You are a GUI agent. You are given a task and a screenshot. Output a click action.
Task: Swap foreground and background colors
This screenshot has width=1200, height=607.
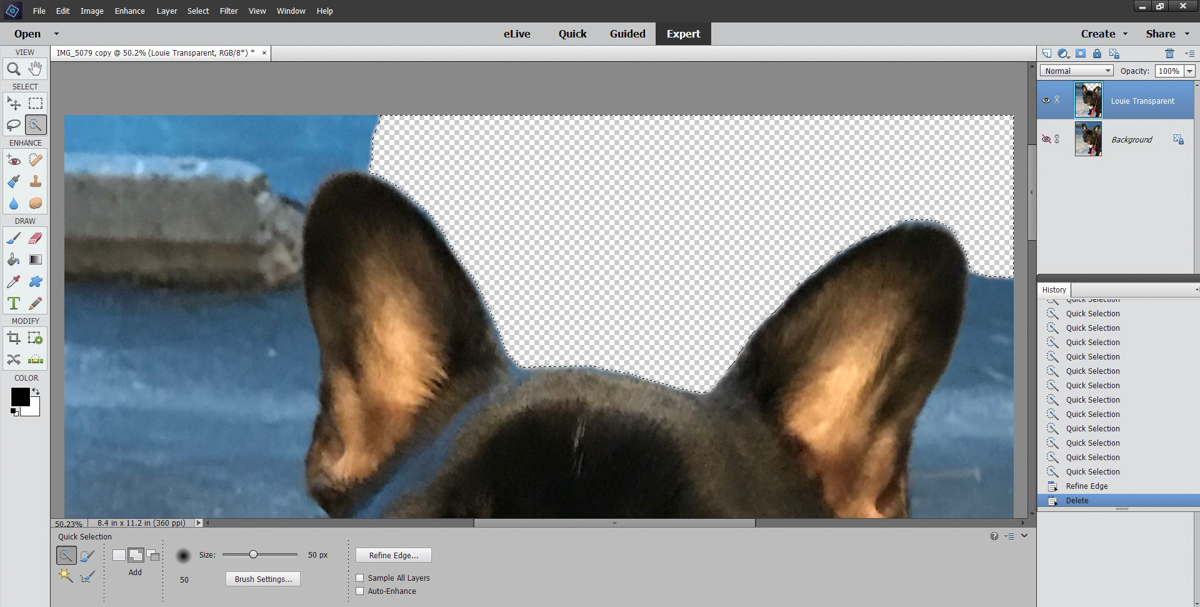[x=36, y=391]
